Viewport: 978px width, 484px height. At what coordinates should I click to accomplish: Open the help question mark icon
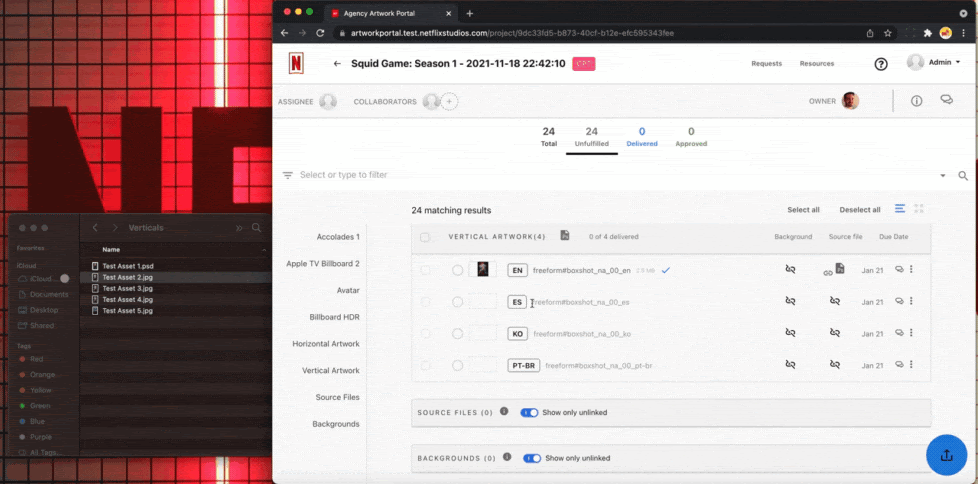click(881, 64)
